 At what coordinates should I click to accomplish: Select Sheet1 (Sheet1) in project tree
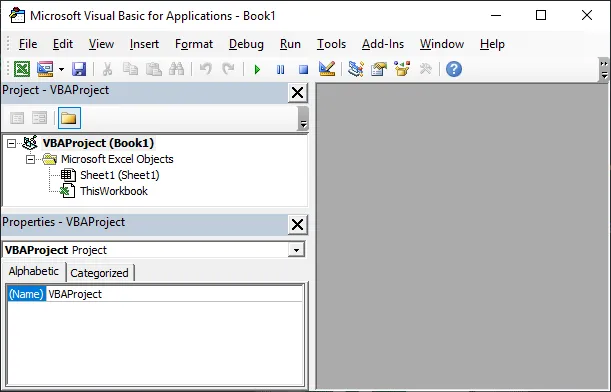click(x=120, y=175)
